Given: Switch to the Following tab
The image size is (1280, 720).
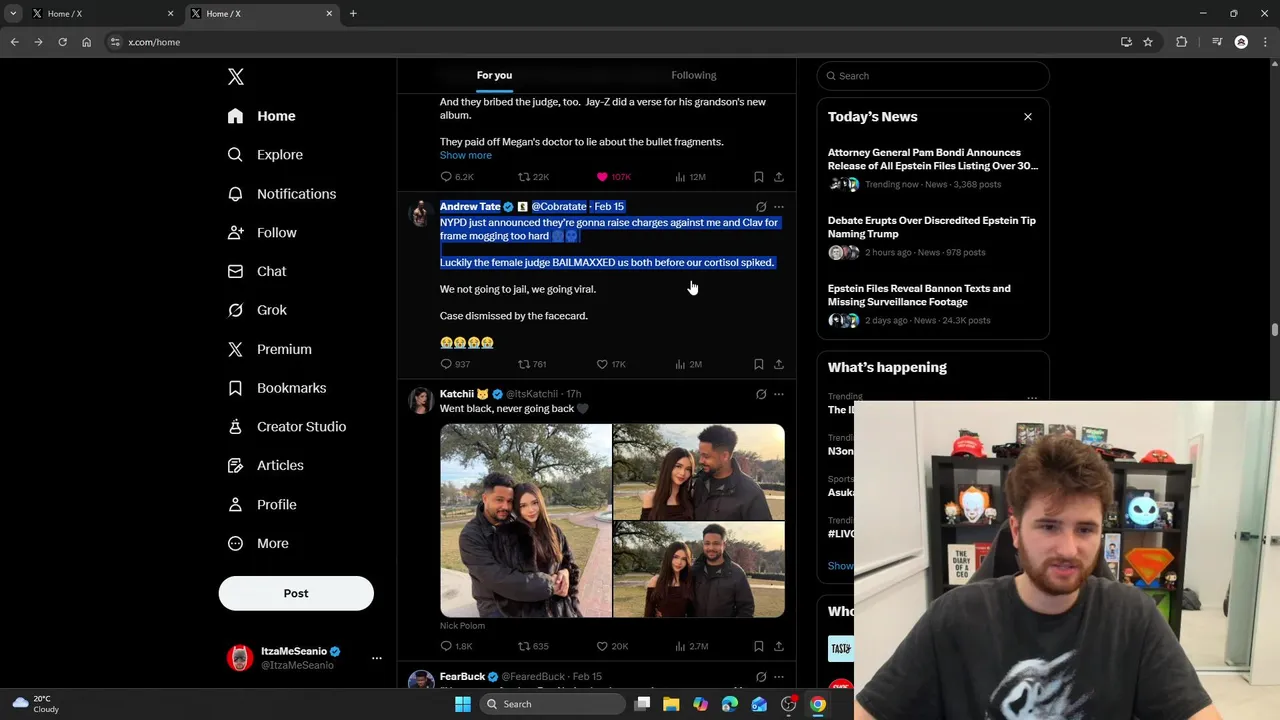Looking at the screenshot, I should click(694, 75).
